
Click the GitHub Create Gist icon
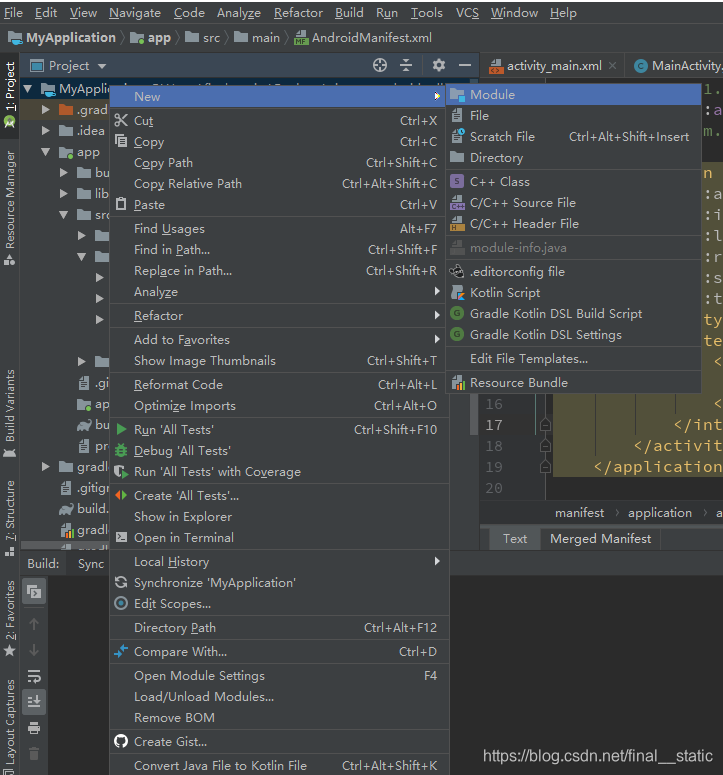[121, 741]
